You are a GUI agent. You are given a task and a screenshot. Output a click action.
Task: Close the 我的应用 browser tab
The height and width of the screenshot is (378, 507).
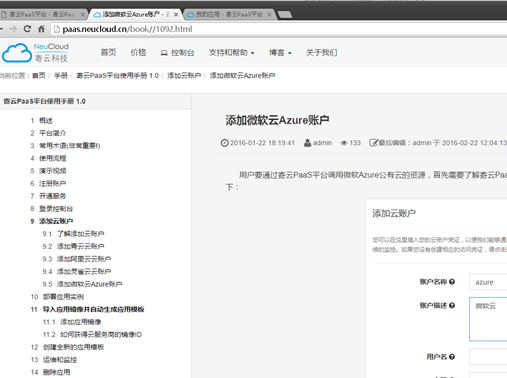[x=269, y=15]
